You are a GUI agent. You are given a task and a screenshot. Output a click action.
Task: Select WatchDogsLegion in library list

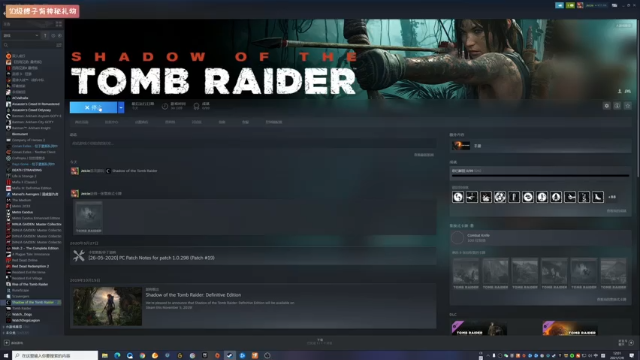pyautogui.click(x=26, y=320)
